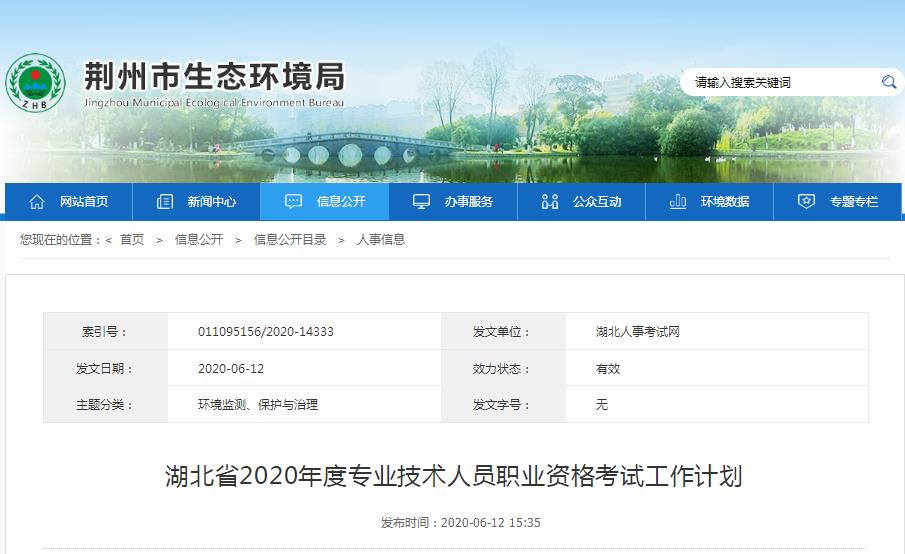
Task: Click the news center newspaper icon
Action: (x=165, y=202)
